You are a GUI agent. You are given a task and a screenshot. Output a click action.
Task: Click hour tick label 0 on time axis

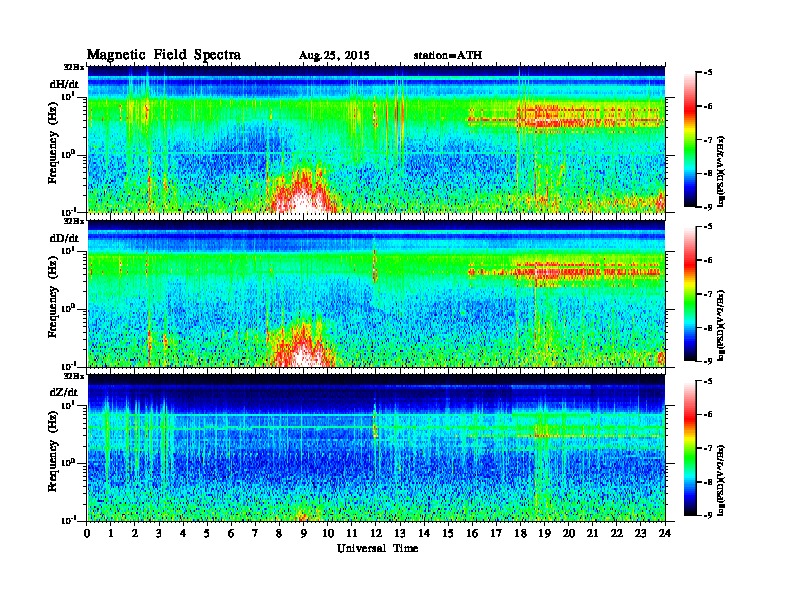point(87,533)
